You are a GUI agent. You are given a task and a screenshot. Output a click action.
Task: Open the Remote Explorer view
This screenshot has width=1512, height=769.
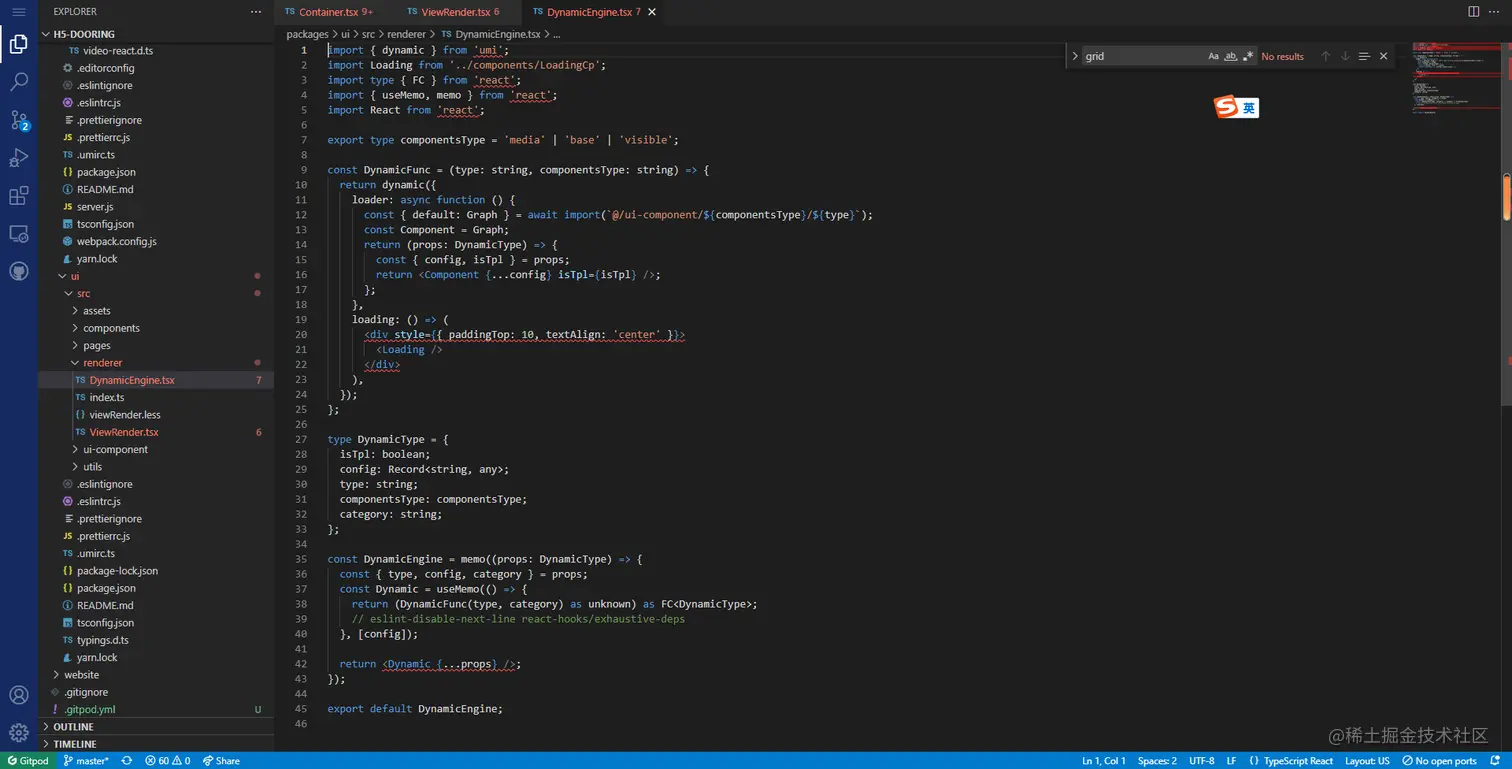point(18,234)
